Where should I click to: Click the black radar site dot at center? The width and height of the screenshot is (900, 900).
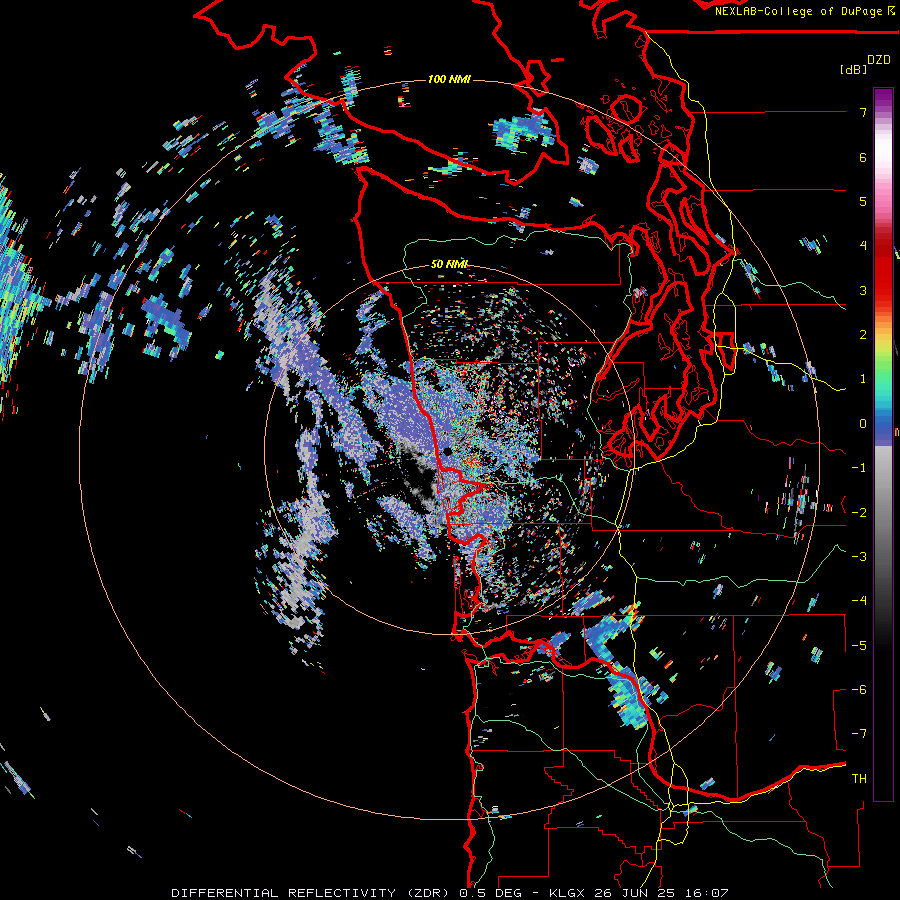[447, 452]
